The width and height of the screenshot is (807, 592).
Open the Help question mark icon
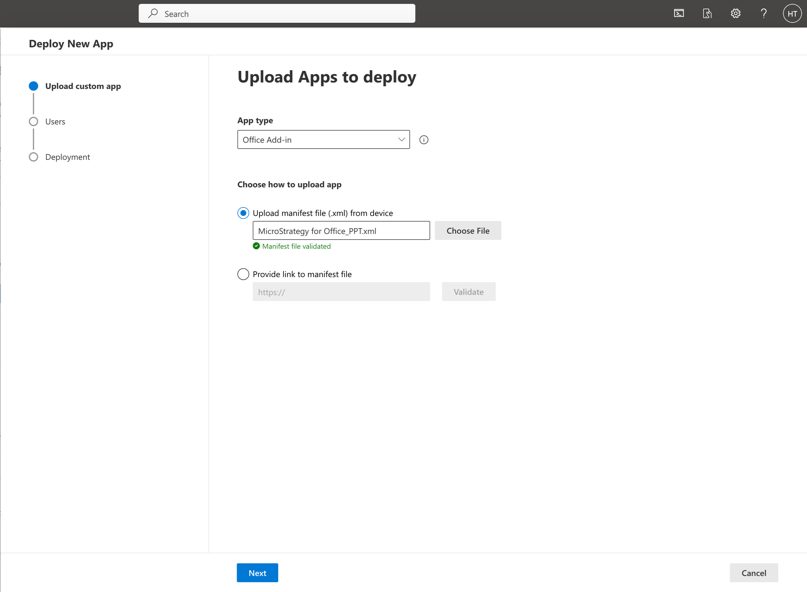click(x=763, y=14)
